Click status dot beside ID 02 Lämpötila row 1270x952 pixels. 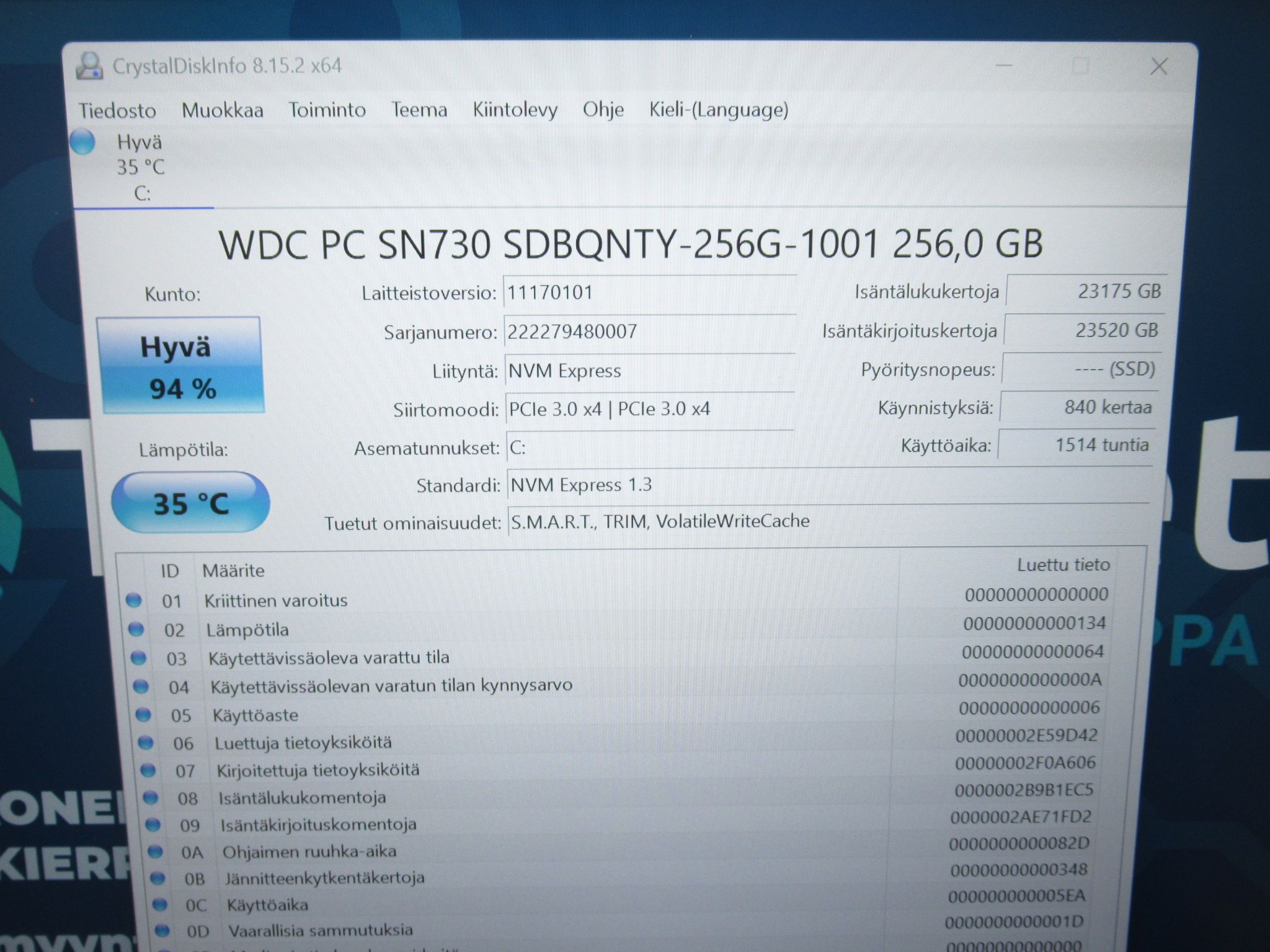(x=136, y=630)
